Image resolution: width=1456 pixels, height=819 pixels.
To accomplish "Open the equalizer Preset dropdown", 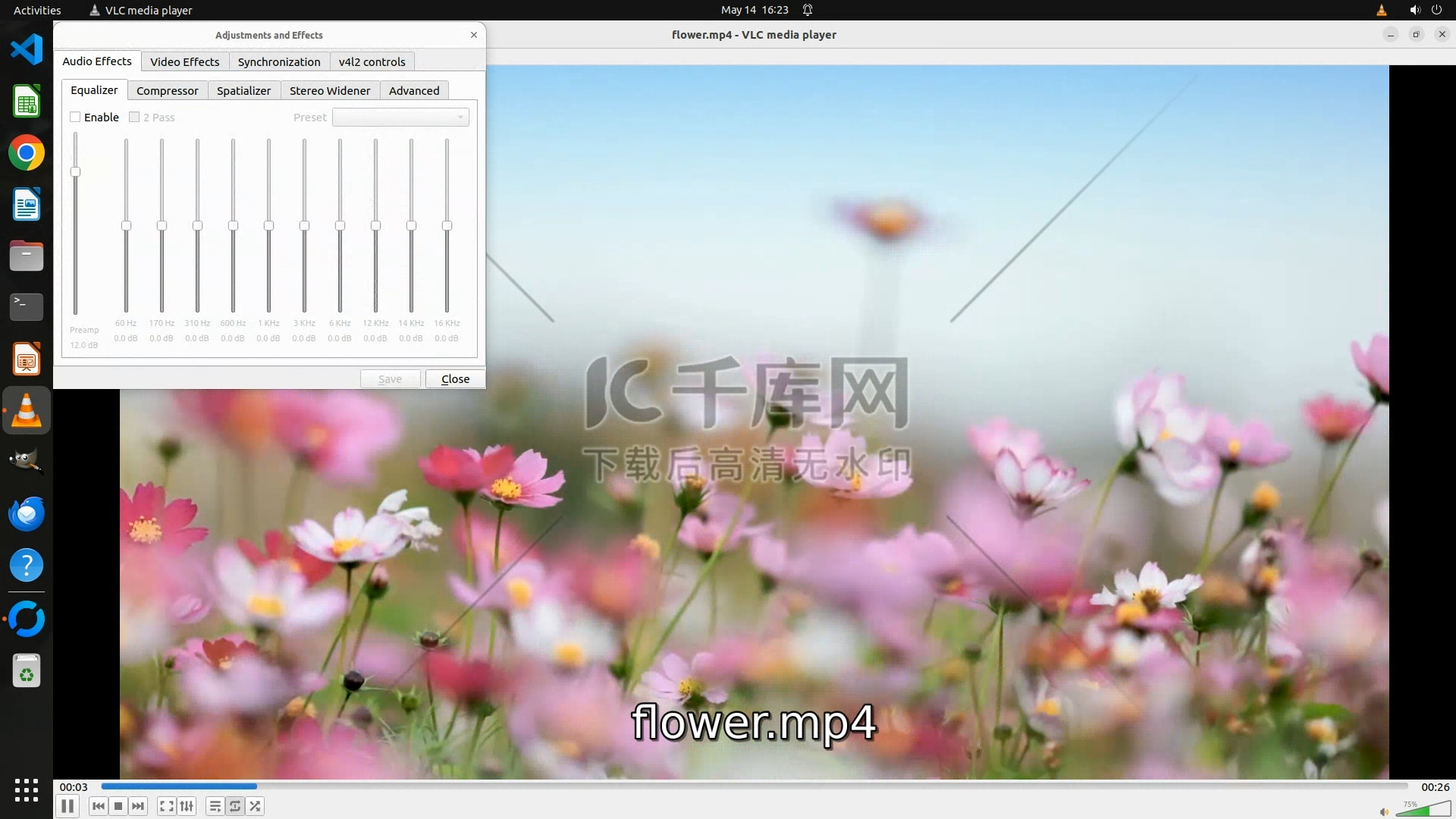I will tap(400, 117).
